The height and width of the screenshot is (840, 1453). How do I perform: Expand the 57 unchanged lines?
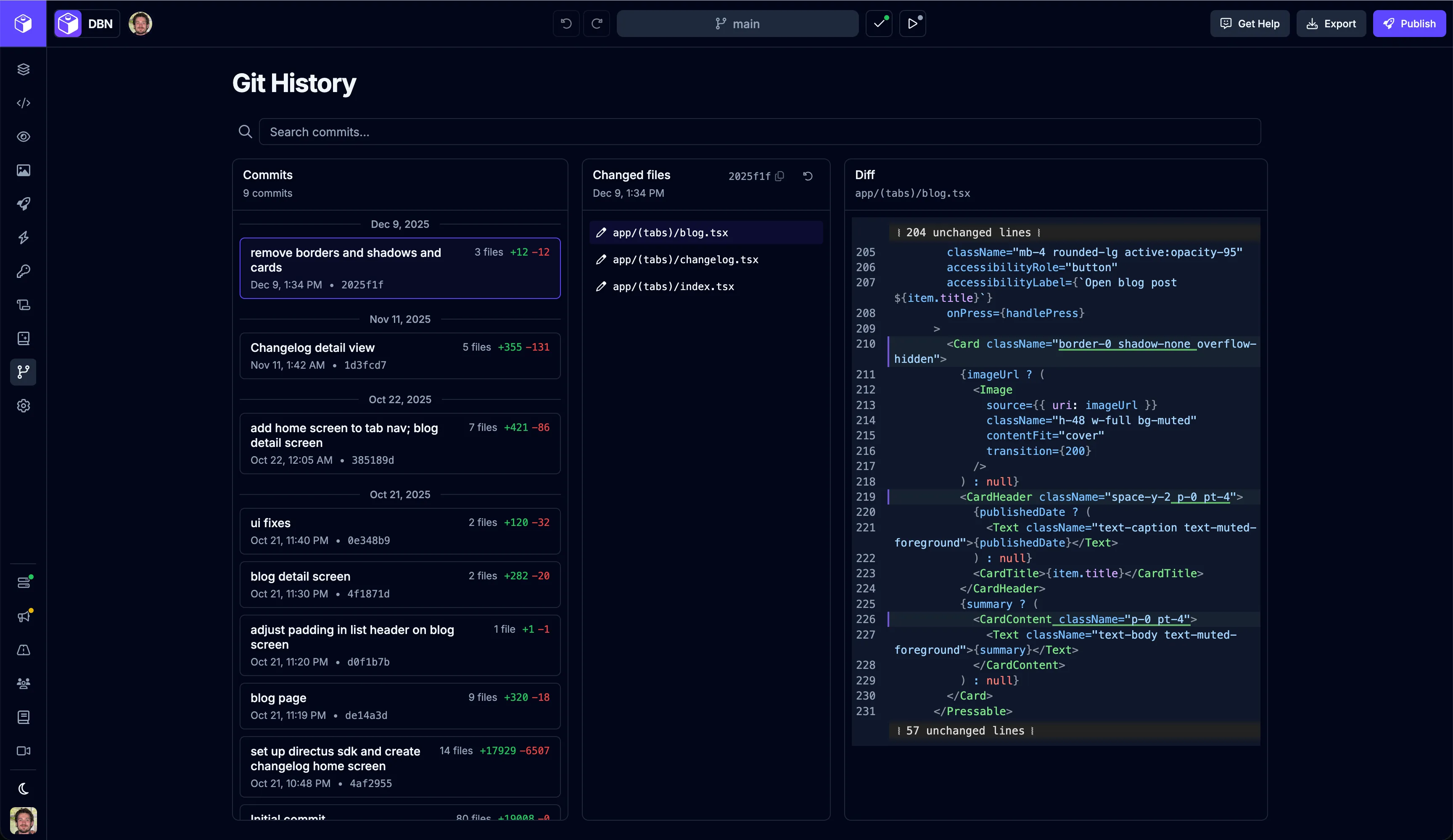(x=964, y=730)
